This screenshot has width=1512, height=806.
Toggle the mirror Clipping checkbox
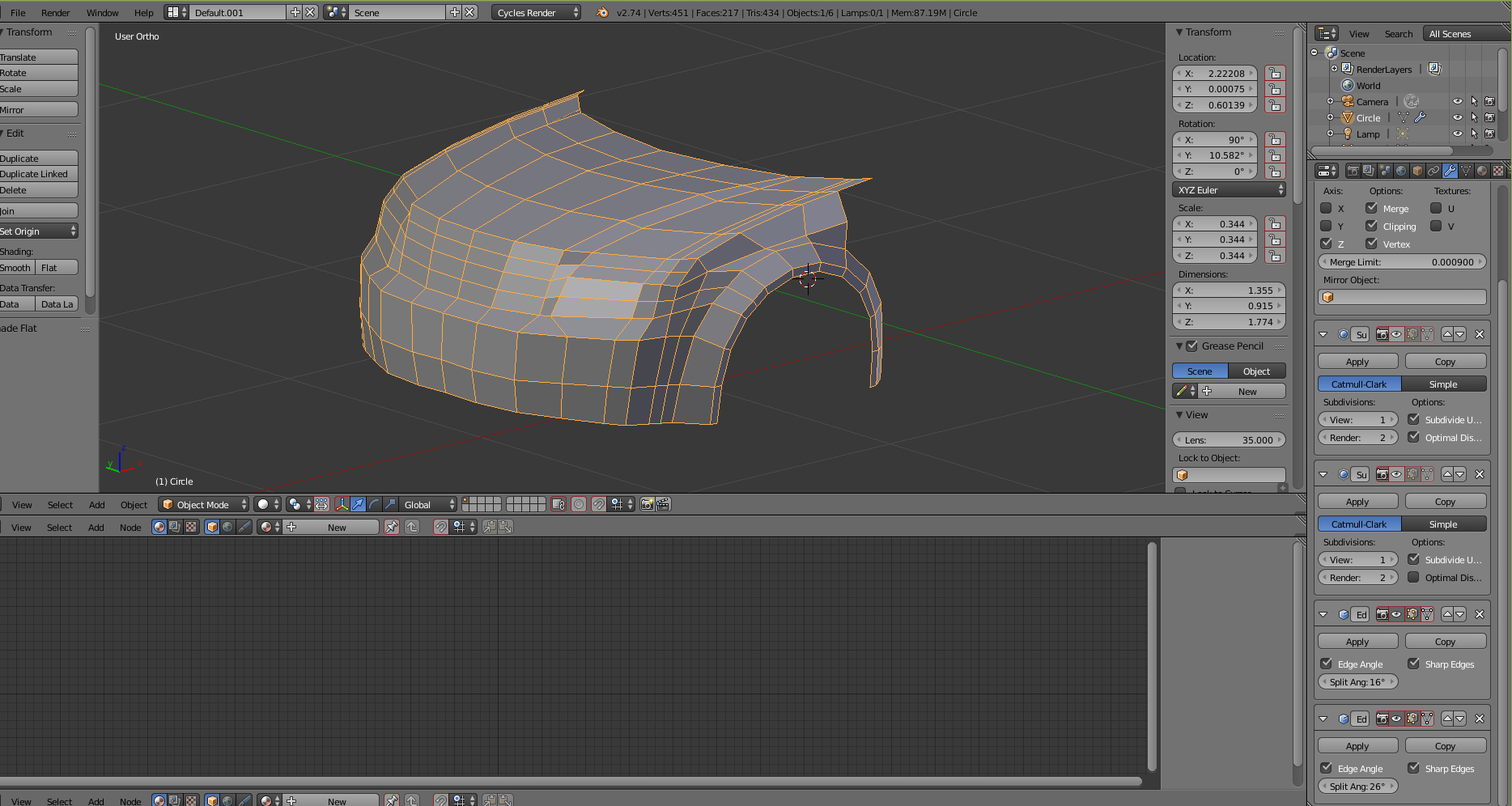pyautogui.click(x=1372, y=226)
